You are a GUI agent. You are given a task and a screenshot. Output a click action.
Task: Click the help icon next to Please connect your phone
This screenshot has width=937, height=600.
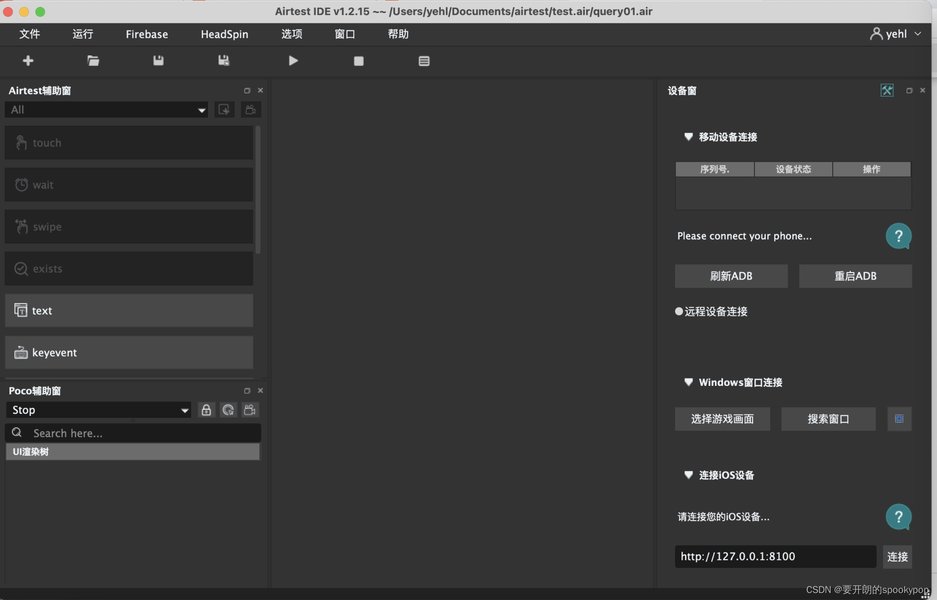coord(898,236)
